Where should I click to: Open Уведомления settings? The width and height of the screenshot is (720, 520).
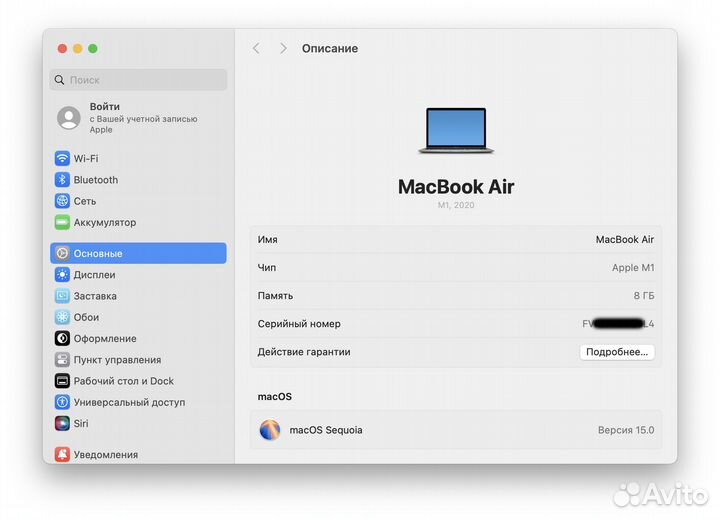click(x=138, y=454)
